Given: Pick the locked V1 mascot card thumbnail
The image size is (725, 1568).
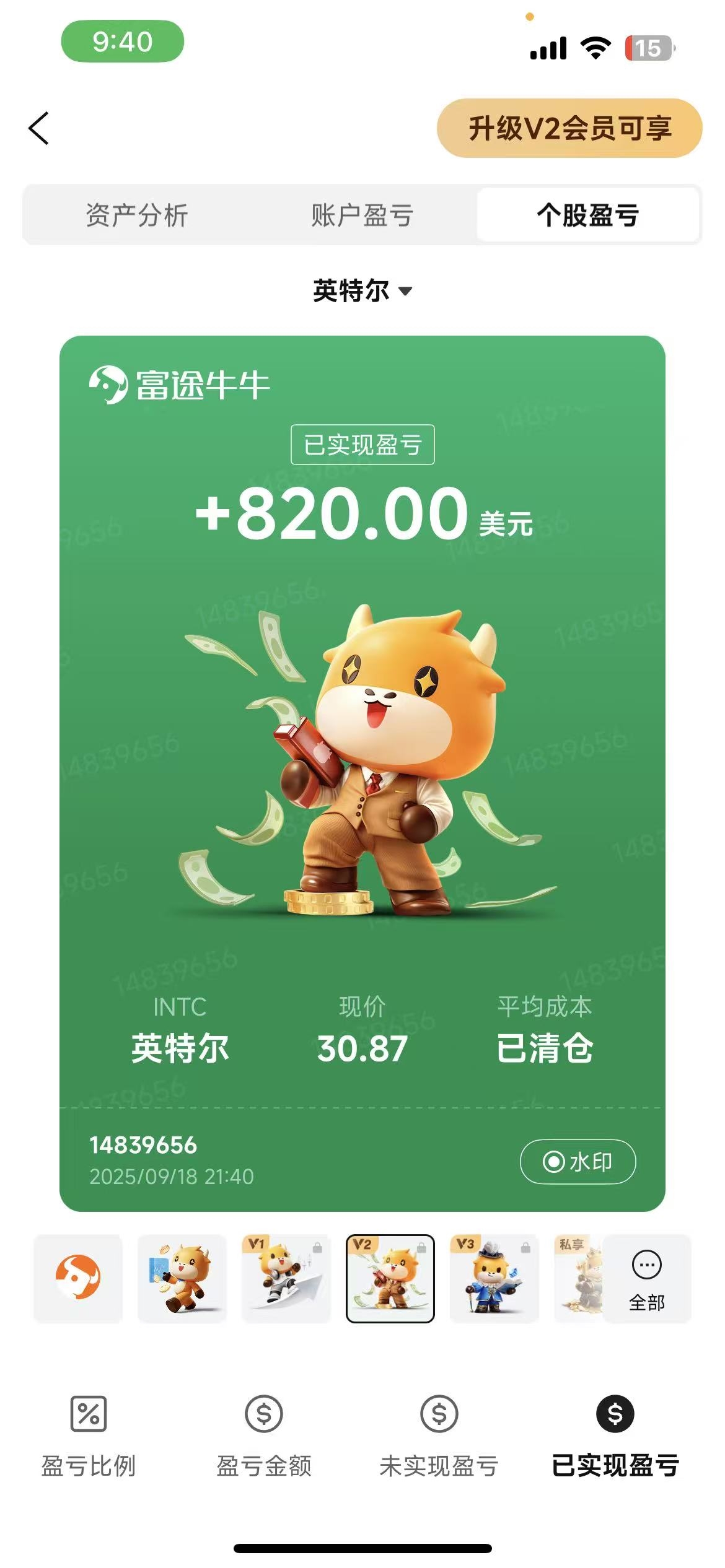Looking at the screenshot, I should (x=286, y=1278).
